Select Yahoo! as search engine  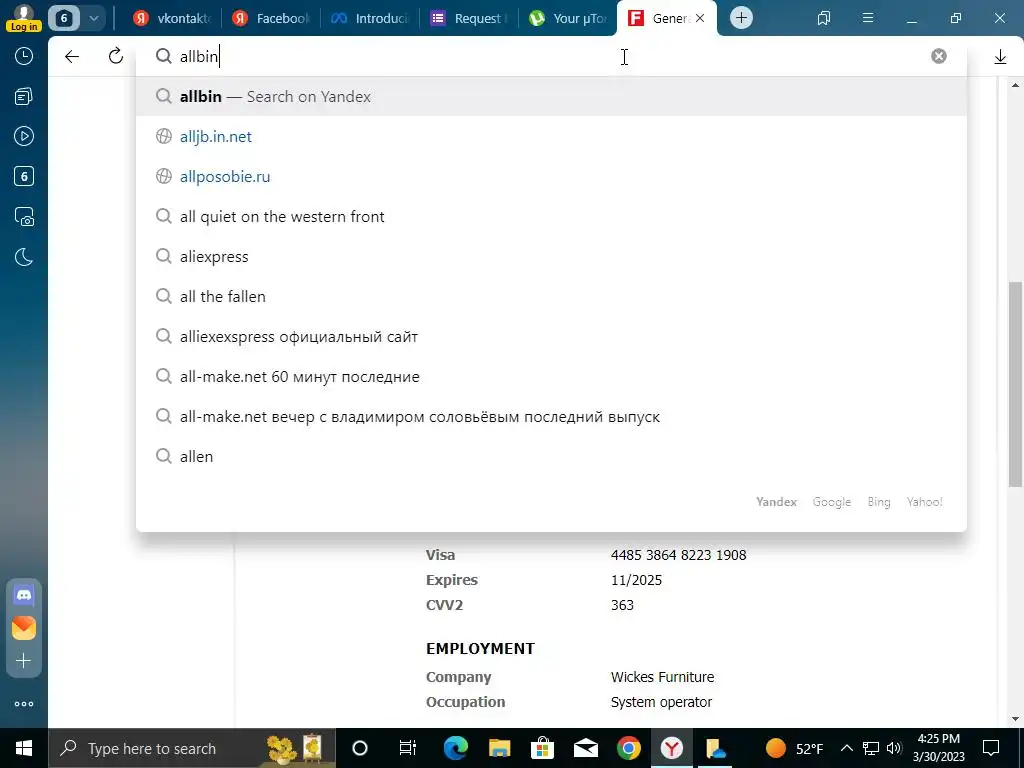[925, 502]
